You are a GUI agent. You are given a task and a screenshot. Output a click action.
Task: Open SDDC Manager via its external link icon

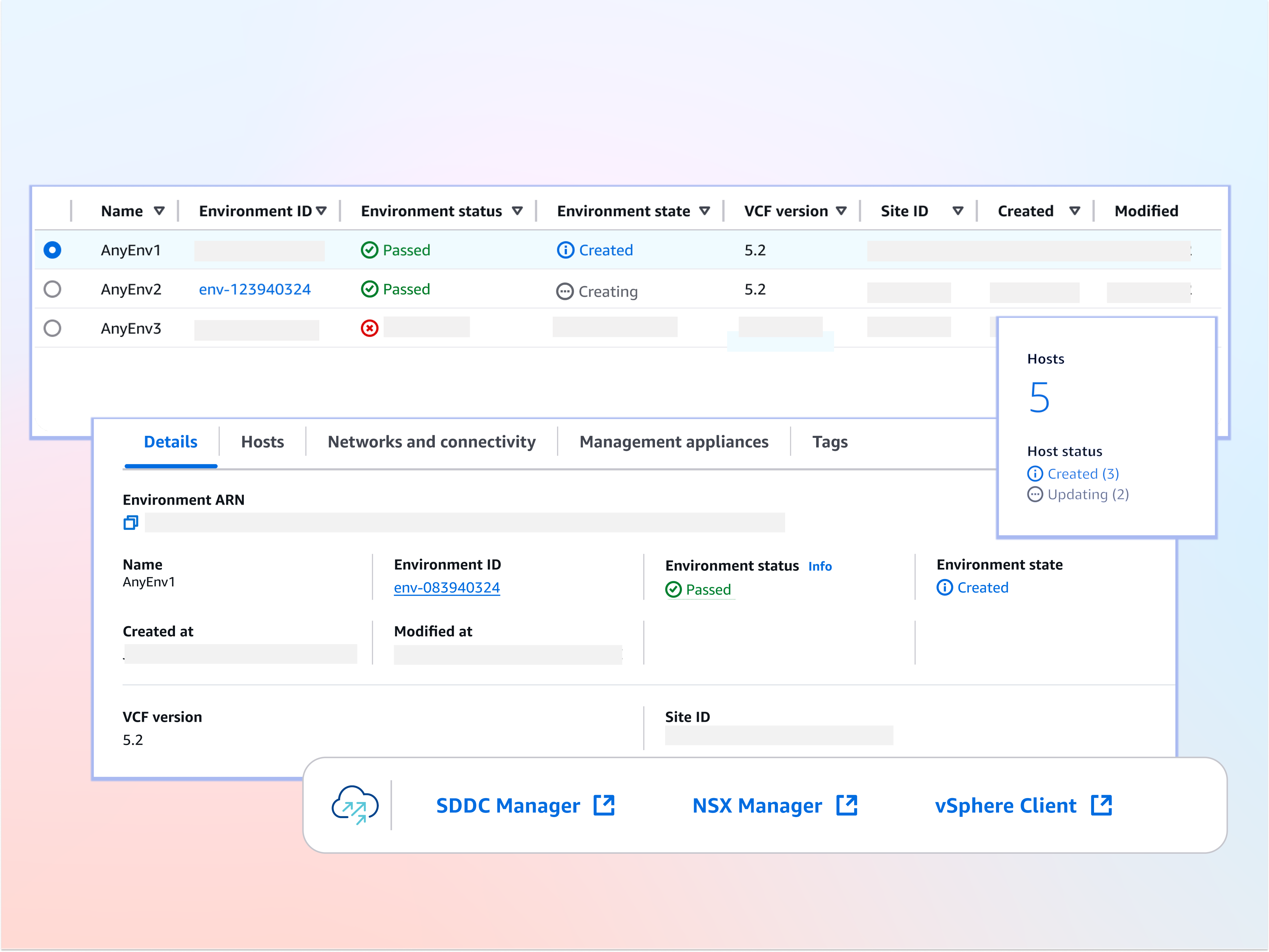[x=604, y=805]
